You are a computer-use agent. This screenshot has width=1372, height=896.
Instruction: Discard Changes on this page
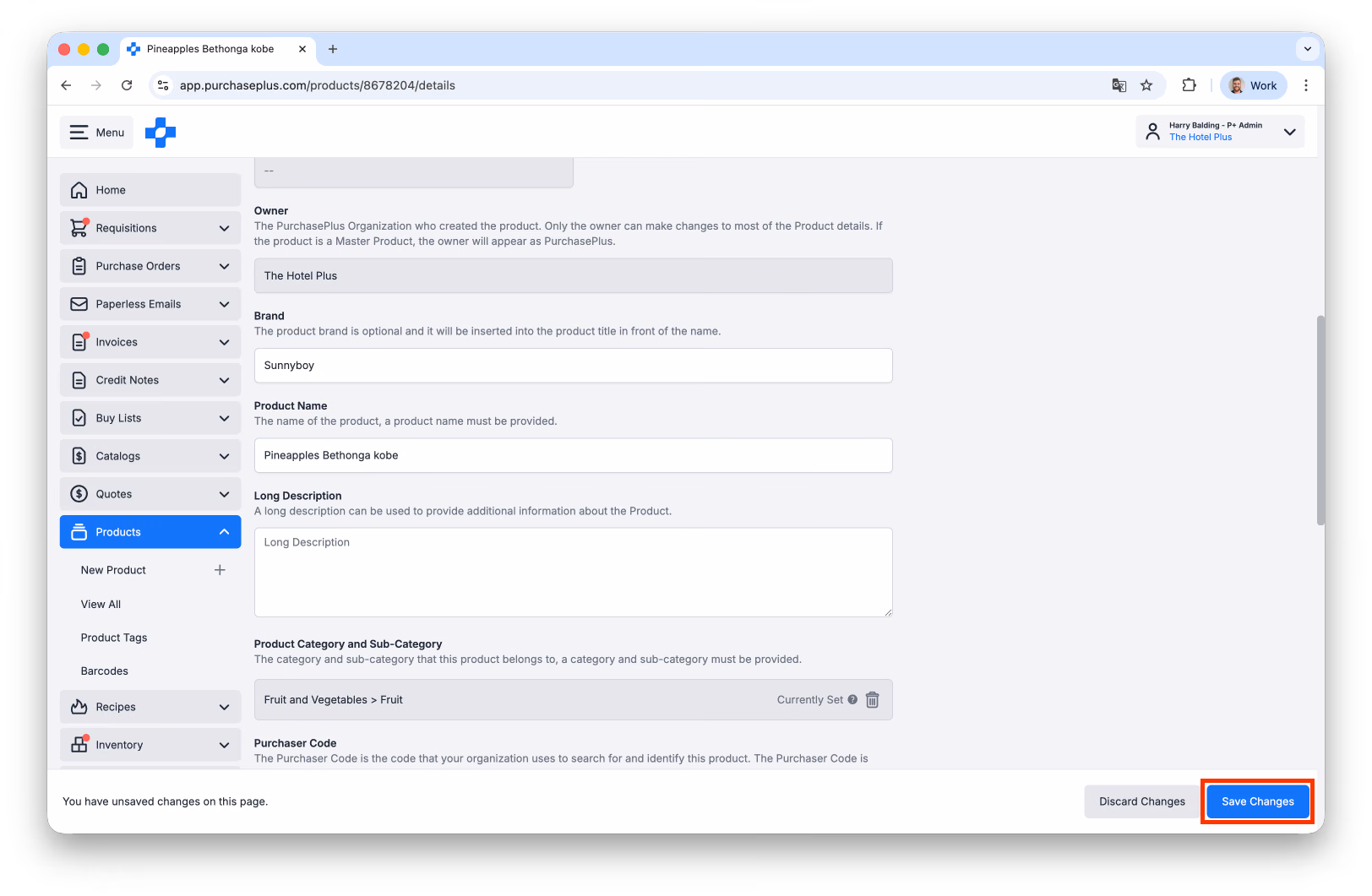(1141, 801)
